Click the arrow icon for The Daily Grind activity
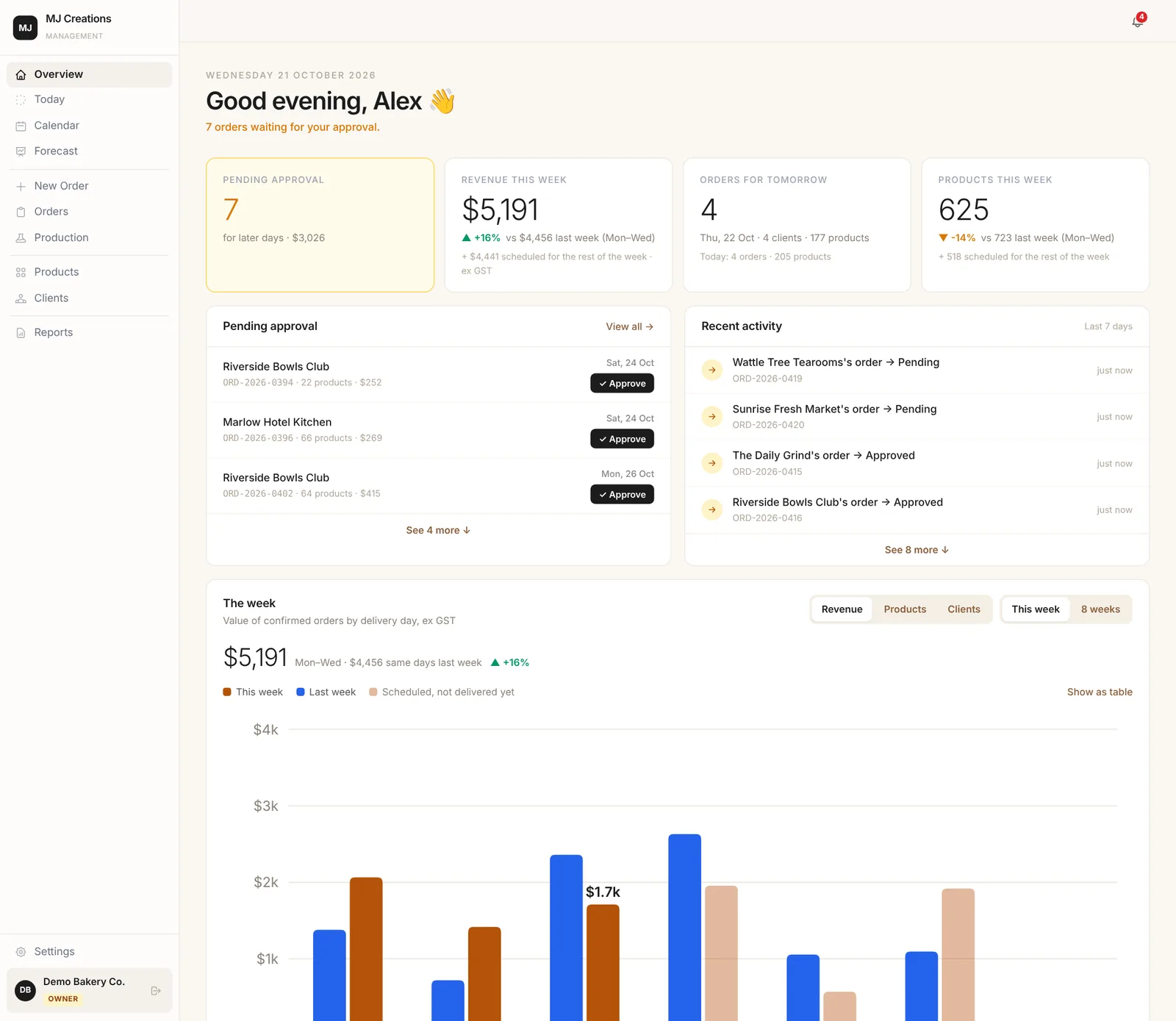The image size is (1176, 1021). click(712, 463)
